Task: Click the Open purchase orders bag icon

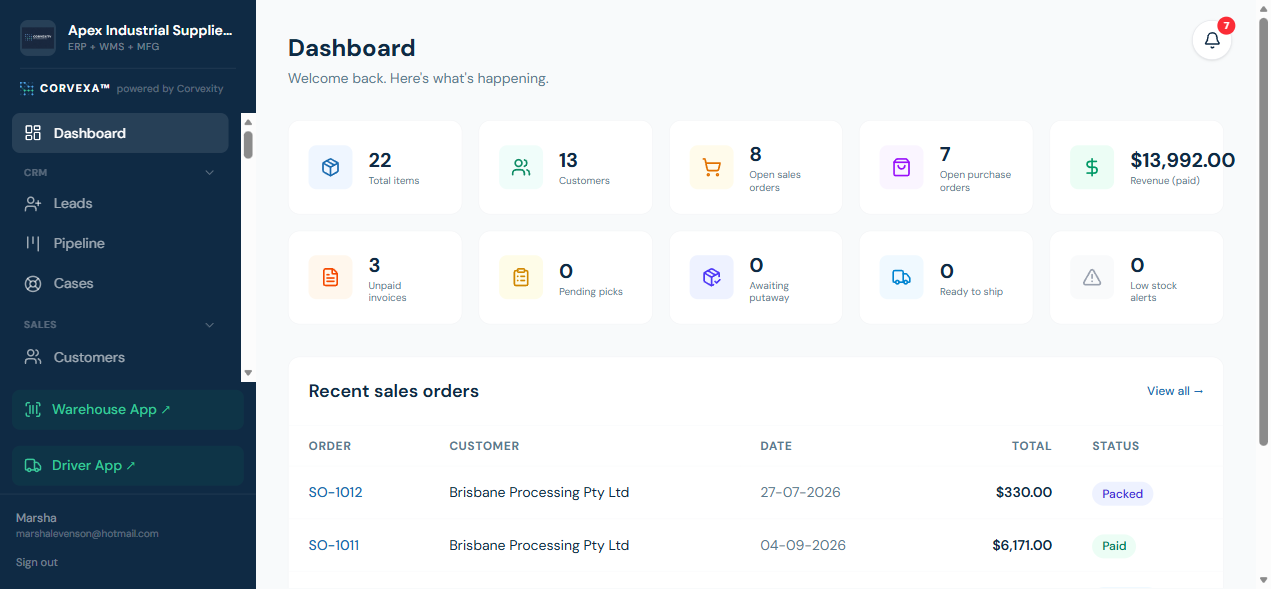Action: (x=901, y=168)
